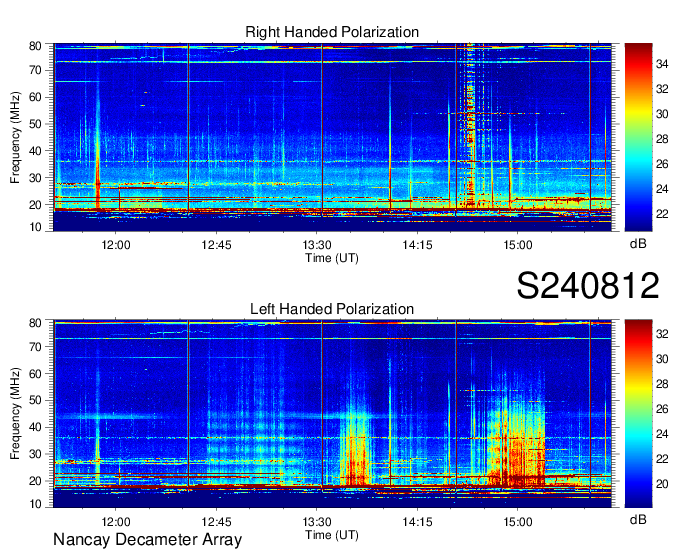This screenshot has width=680, height=552.
Task: Click the Frequency (MHz) label of the Right Handed plot
Action: [x=15, y=137]
